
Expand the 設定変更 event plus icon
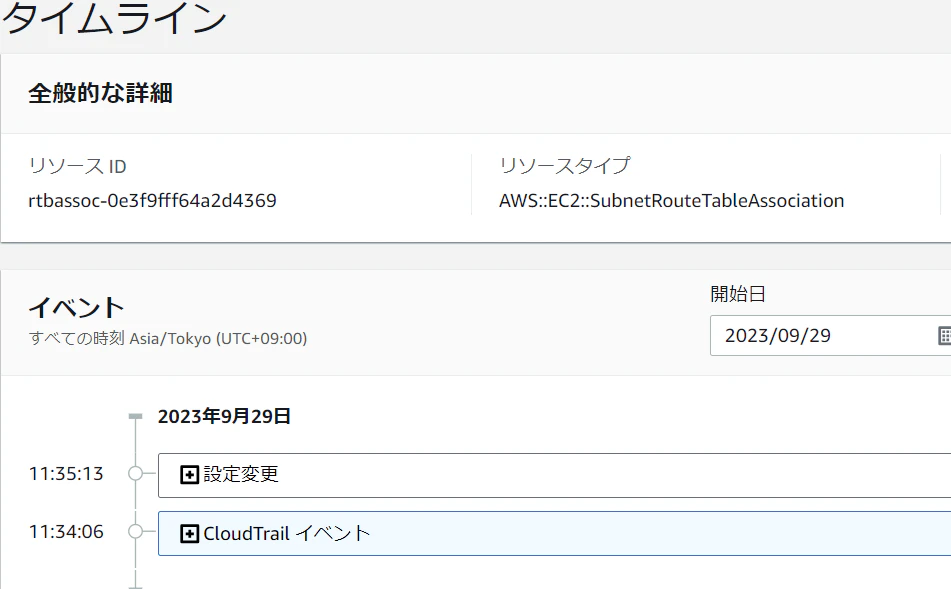point(189,474)
